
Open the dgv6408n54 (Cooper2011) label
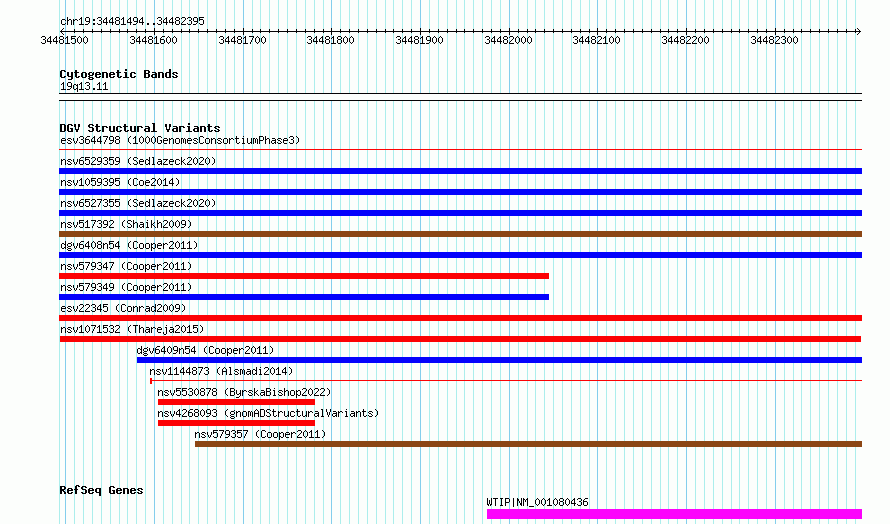click(129, 245)
